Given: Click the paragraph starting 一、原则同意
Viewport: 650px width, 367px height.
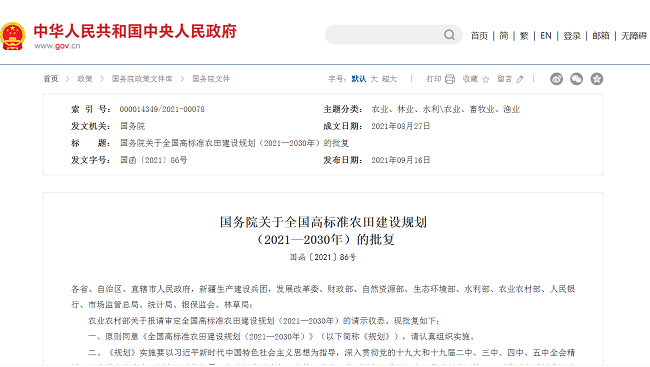Looking at the screenshot, I should click(x=281, y=337).
